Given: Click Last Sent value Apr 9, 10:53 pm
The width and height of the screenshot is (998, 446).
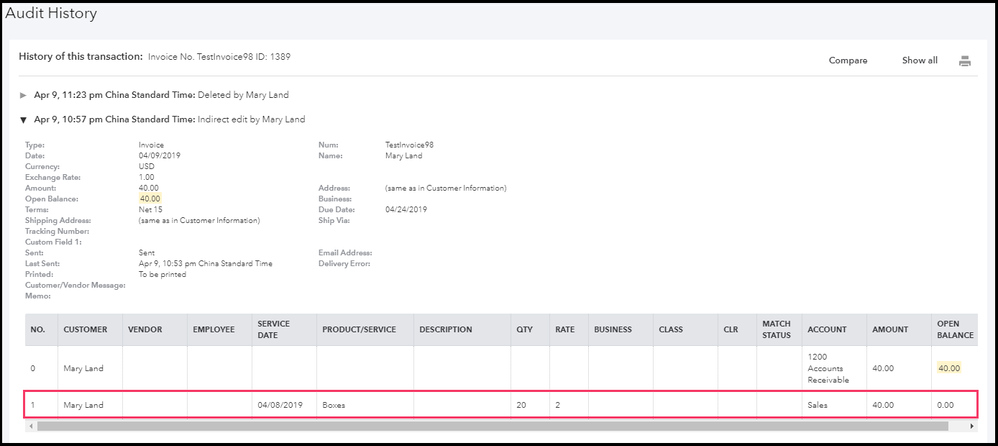Looking at the screenshot, I should 205,263.
